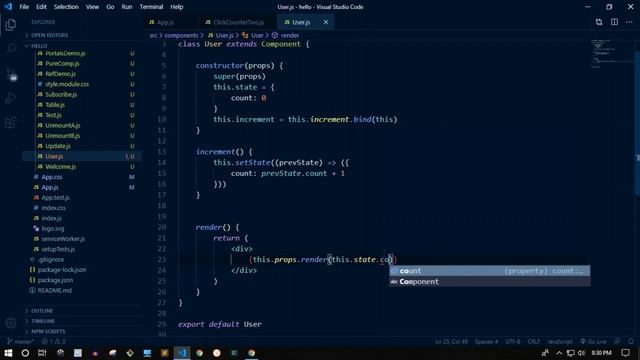Image resolution: width=640 pixels, height=360 pixels.
Task: Open style.module.css file
Action: 67,84
